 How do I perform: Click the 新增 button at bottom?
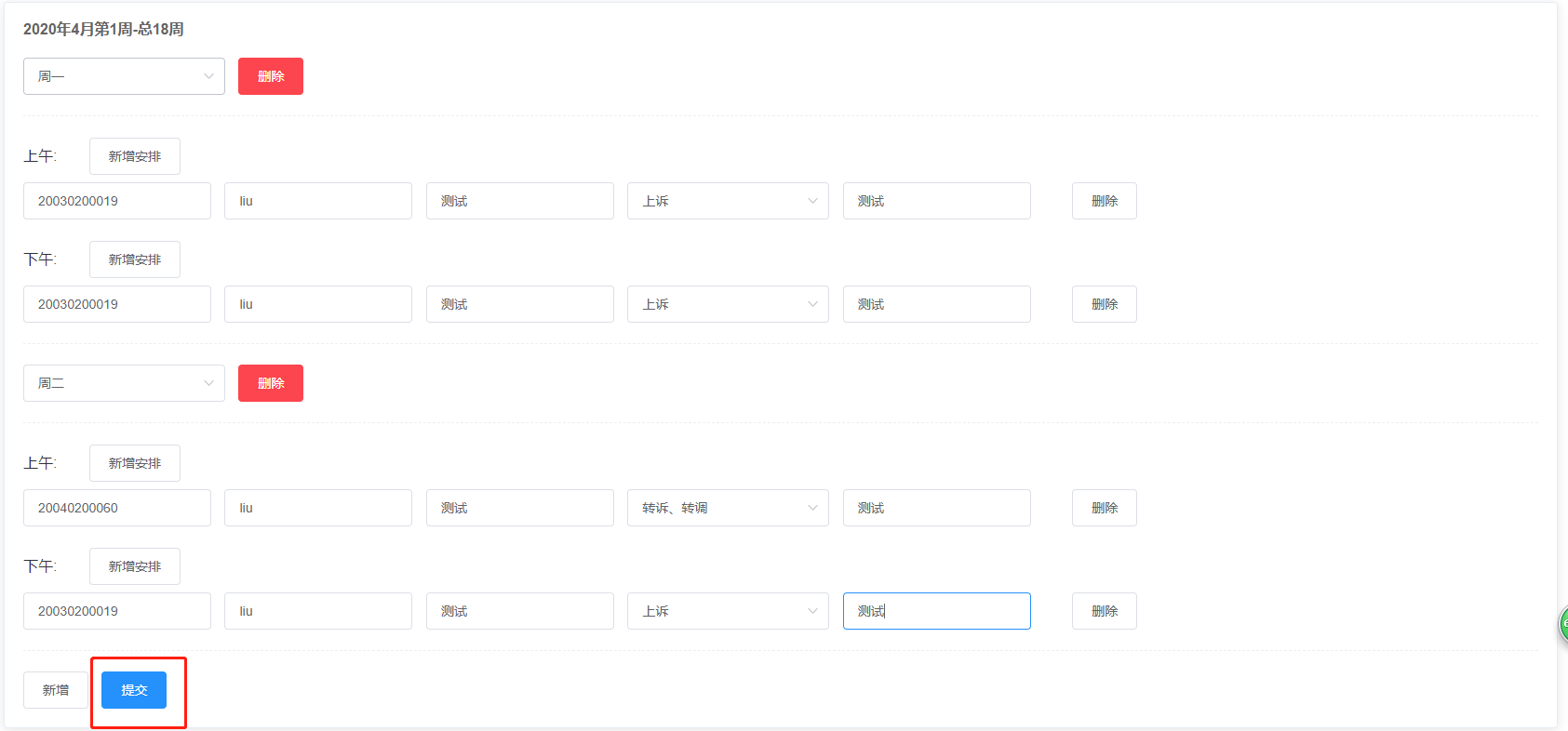tap(56, 690)
